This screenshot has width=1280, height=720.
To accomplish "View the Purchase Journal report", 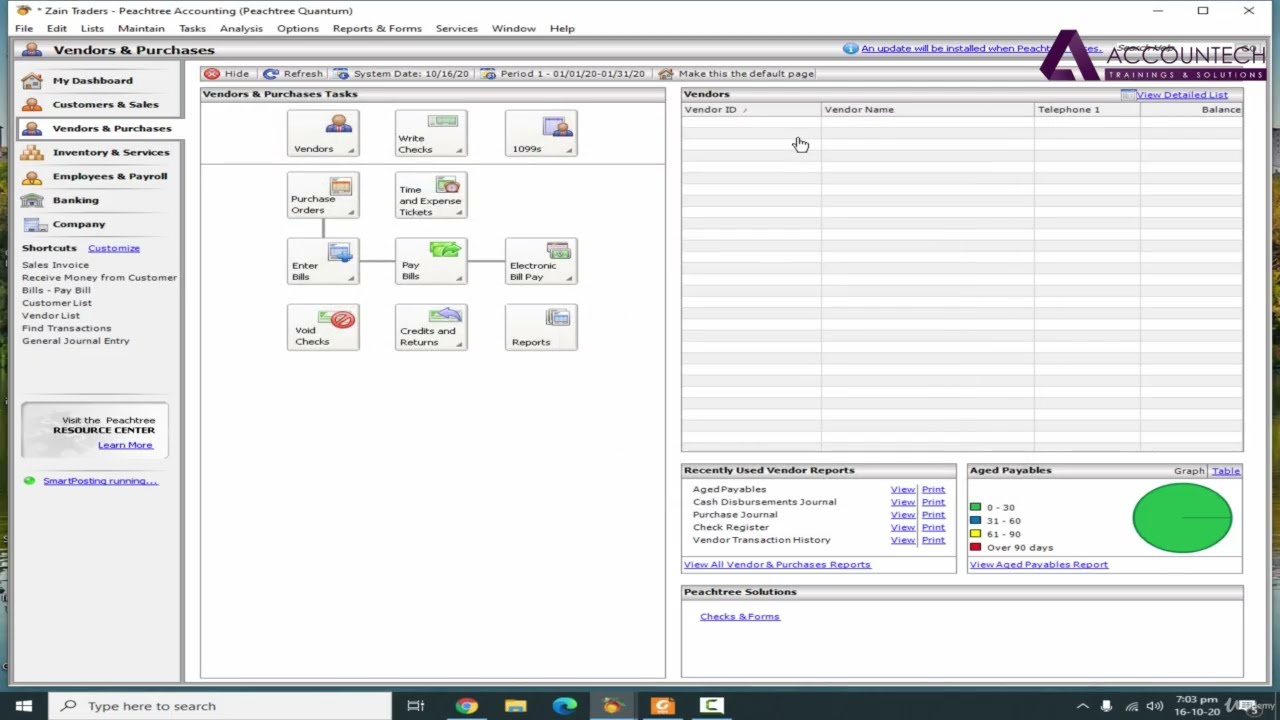I will coord(902,515).
